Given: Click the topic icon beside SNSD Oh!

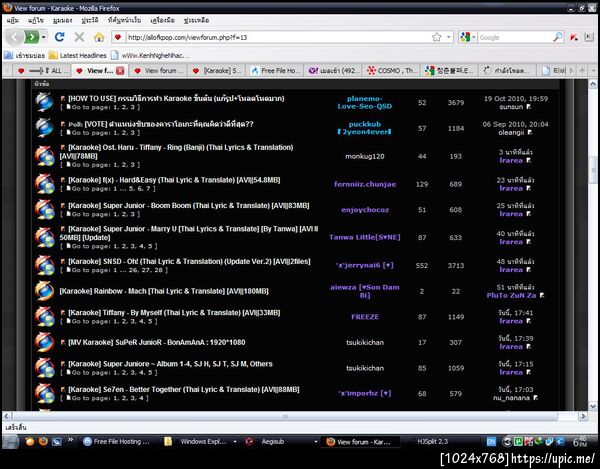Looking at the screenshot, I should [44, 265].
